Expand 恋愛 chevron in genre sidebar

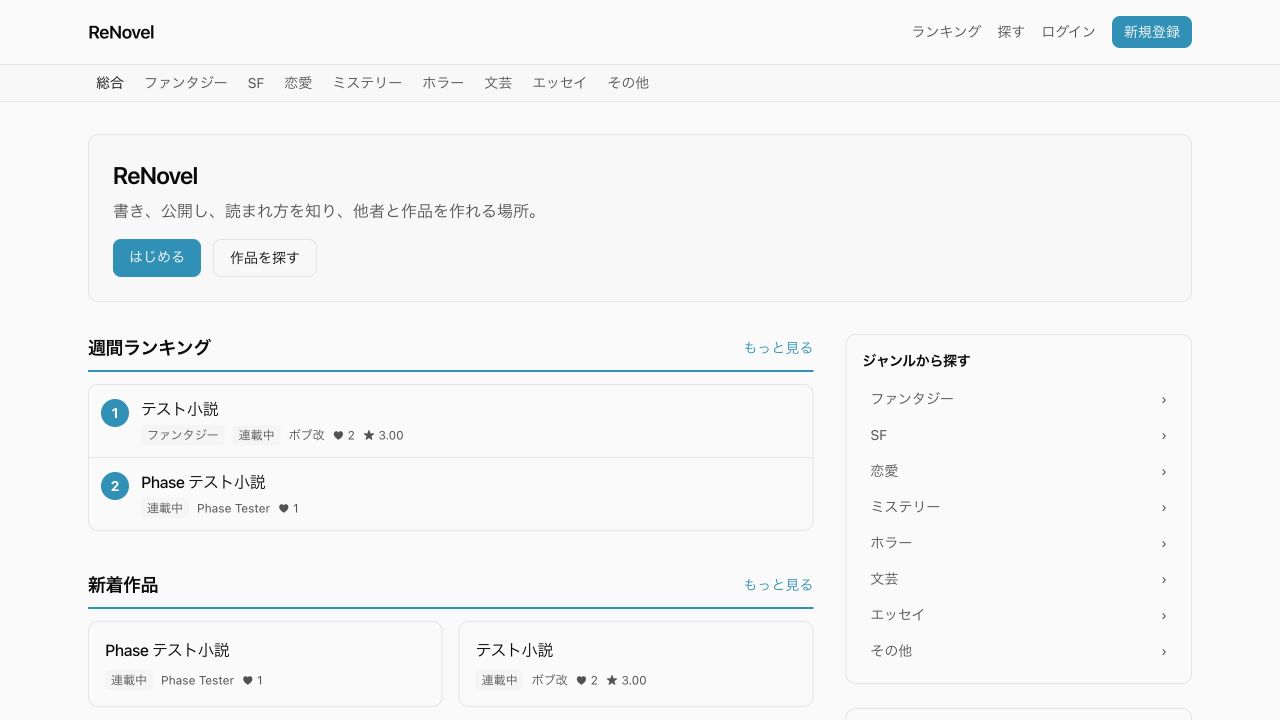(x=1164, y=472)
